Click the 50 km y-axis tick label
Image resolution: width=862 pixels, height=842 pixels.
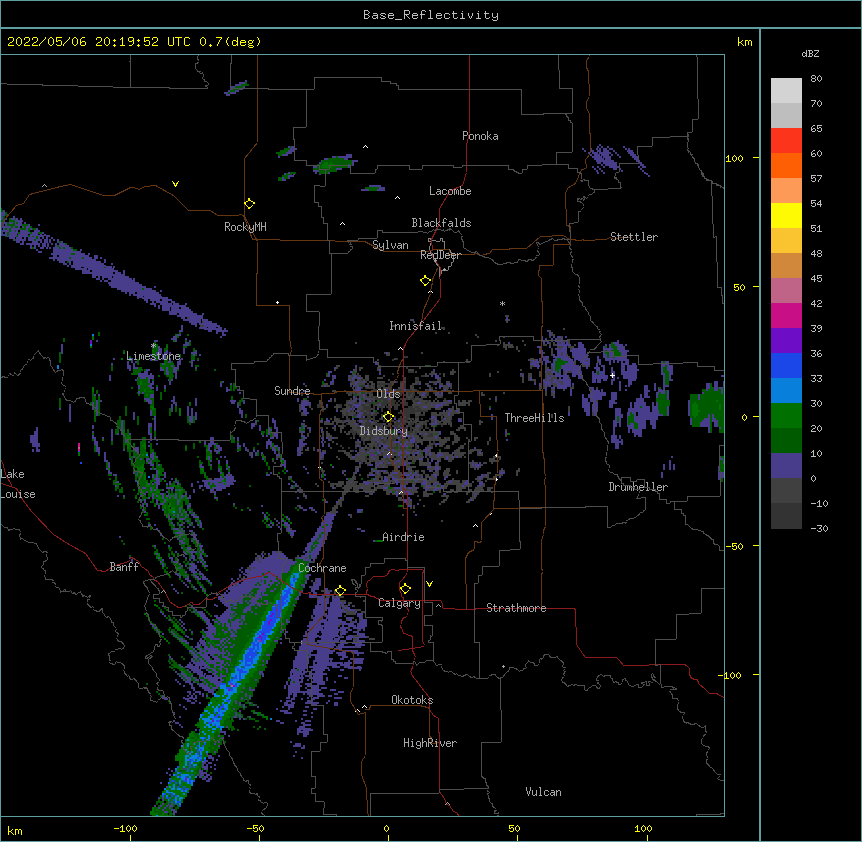tap(739, 287)
